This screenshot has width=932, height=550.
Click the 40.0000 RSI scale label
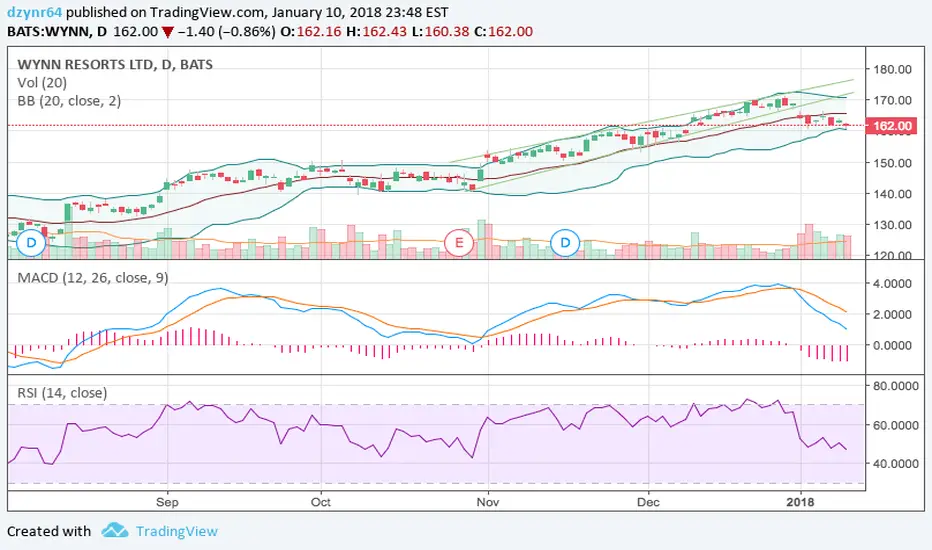coord(896,464)
